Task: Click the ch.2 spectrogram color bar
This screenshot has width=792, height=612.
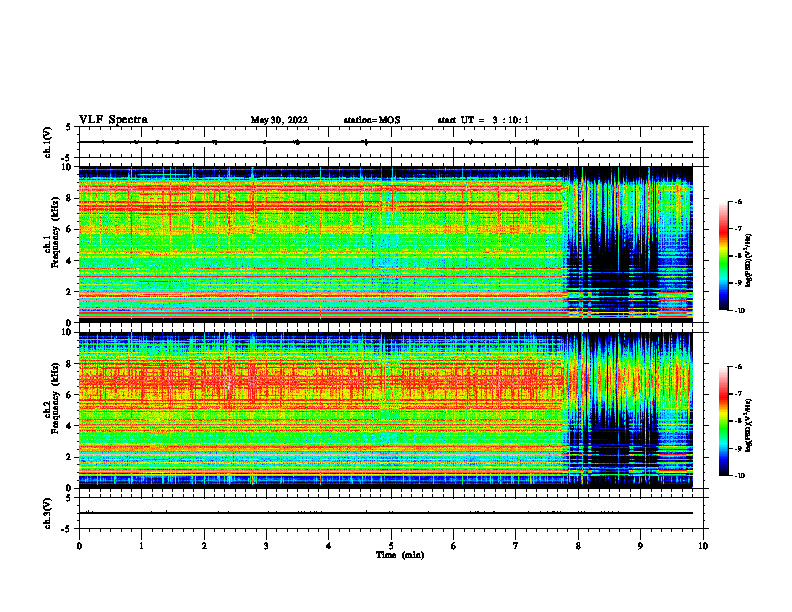Action: tap(724, 421)
